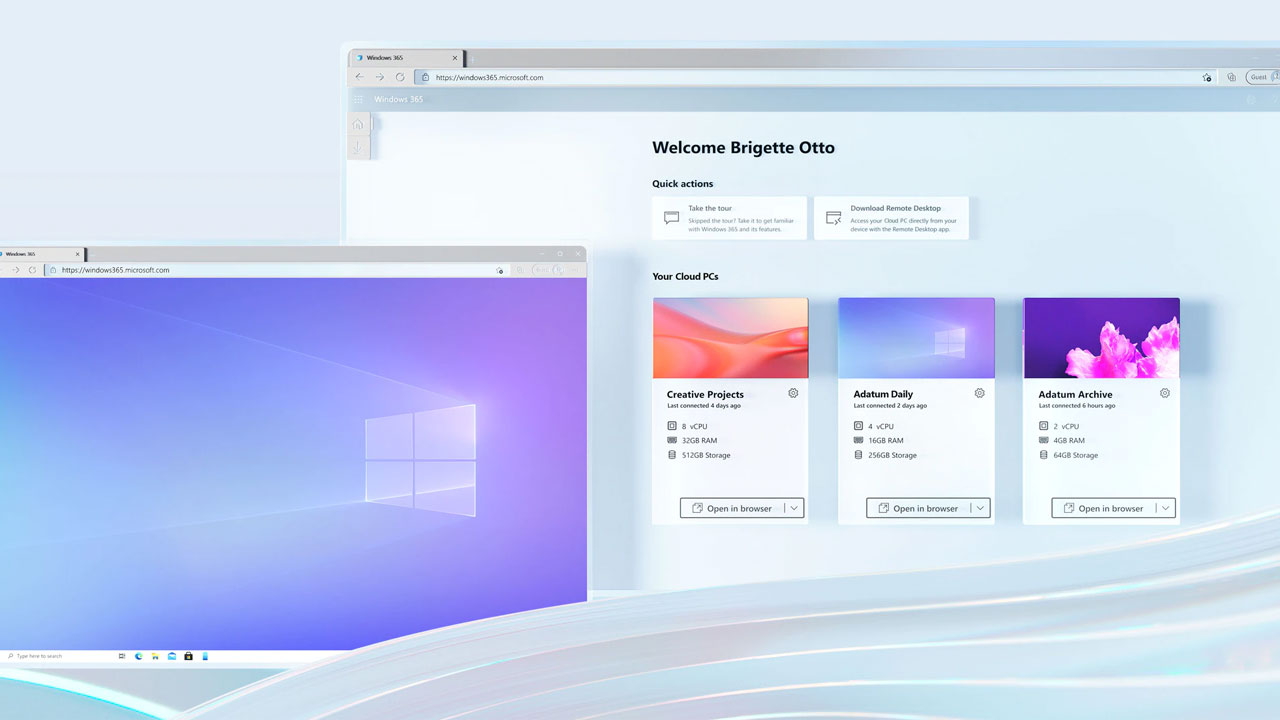The height and width of the screenshot is (720, 1280).
Task: Close the Windows 365 tab in front browser
Action: [77, 254]
